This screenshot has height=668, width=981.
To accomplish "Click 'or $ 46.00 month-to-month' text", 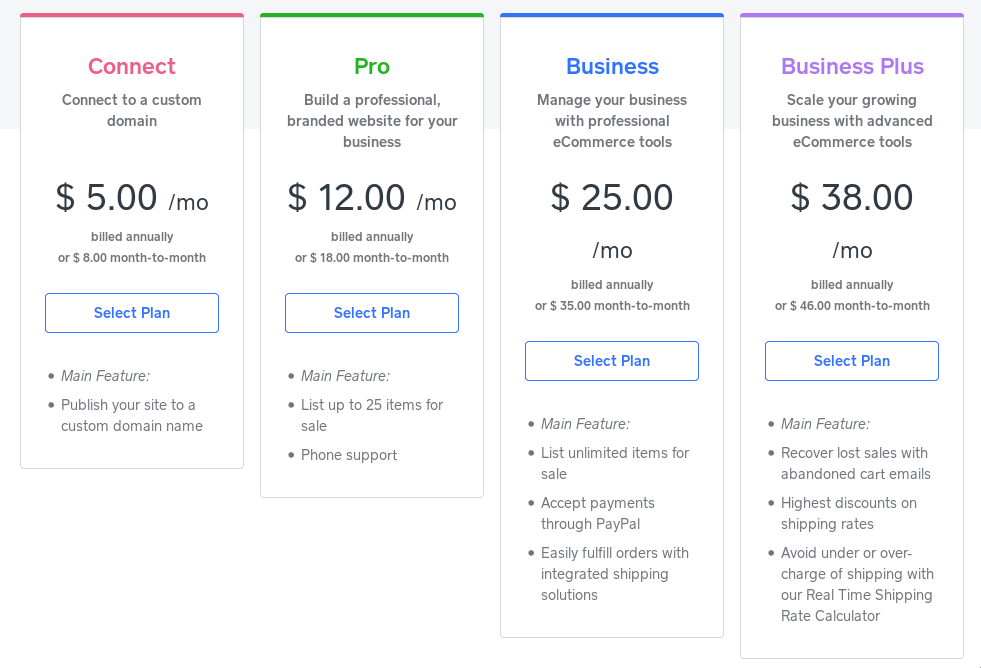I will pos(852,306).
